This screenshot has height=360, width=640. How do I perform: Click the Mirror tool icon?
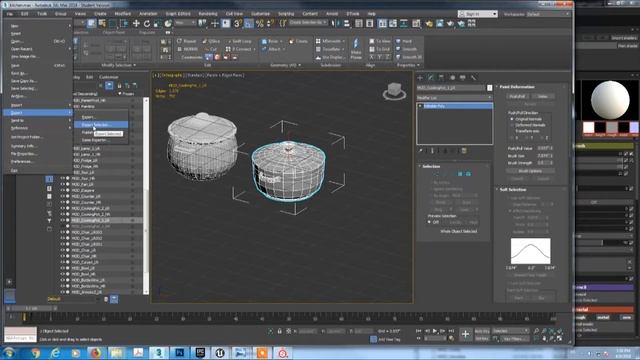tap(336, 24)
